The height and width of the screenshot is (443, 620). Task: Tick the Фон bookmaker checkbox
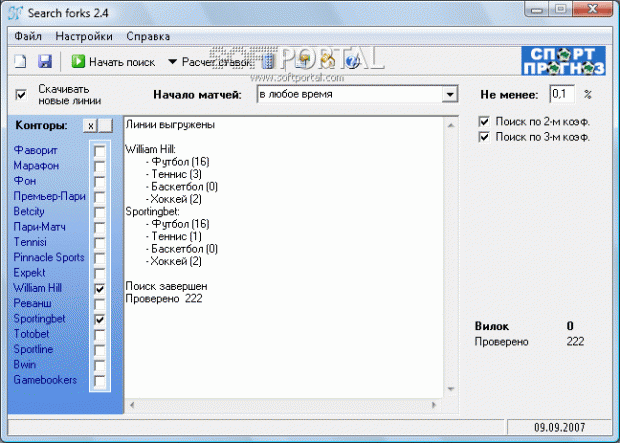click(x=100, y=182)
